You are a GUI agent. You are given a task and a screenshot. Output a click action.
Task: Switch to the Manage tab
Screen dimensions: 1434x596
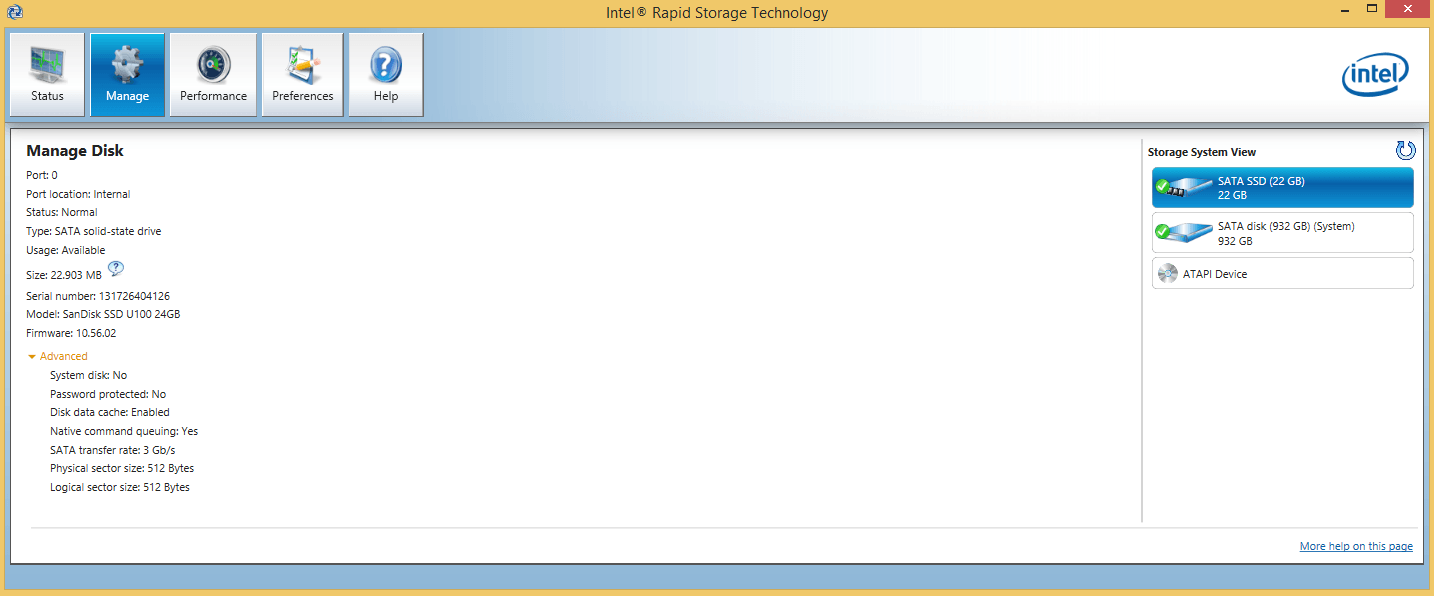(x=127, y=75)
